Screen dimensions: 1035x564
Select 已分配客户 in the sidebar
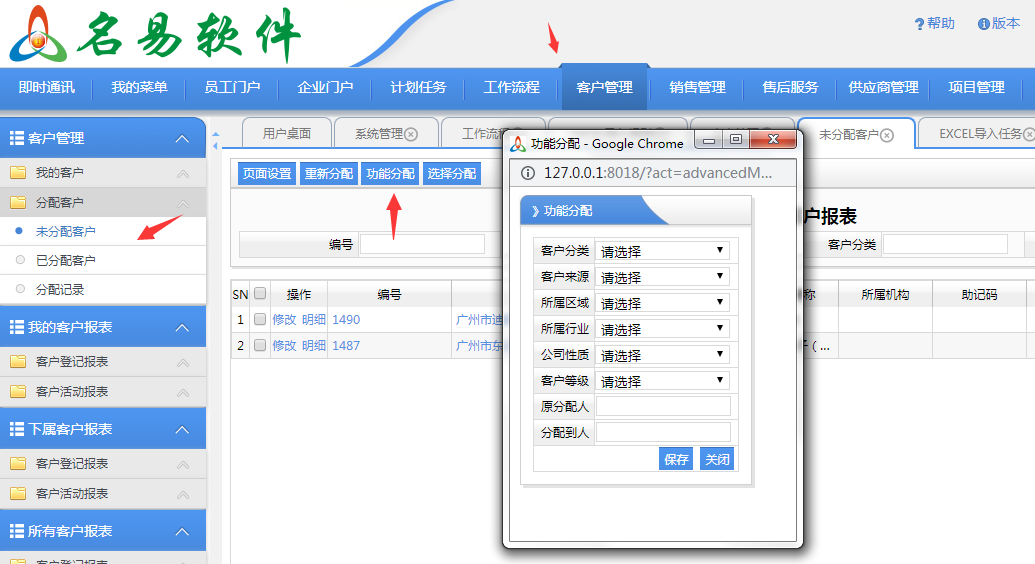[66, 261]
